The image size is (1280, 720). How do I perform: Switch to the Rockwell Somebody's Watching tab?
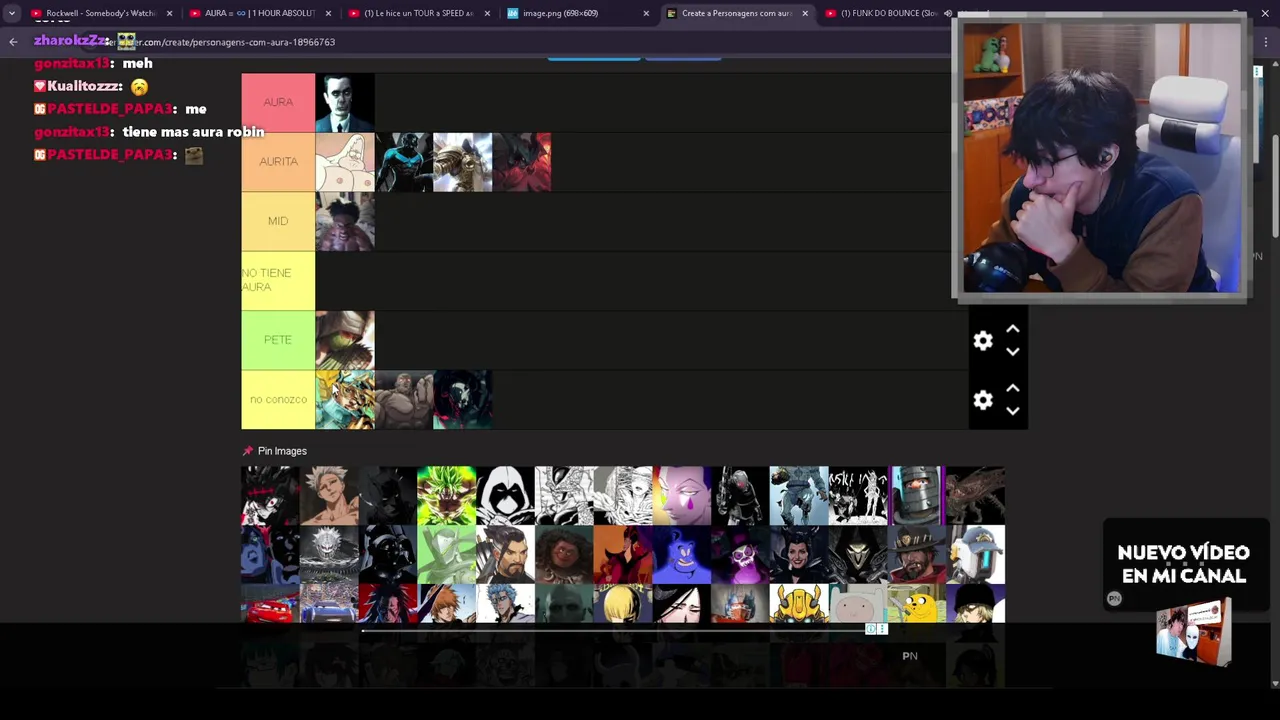[x=100, y=13]
